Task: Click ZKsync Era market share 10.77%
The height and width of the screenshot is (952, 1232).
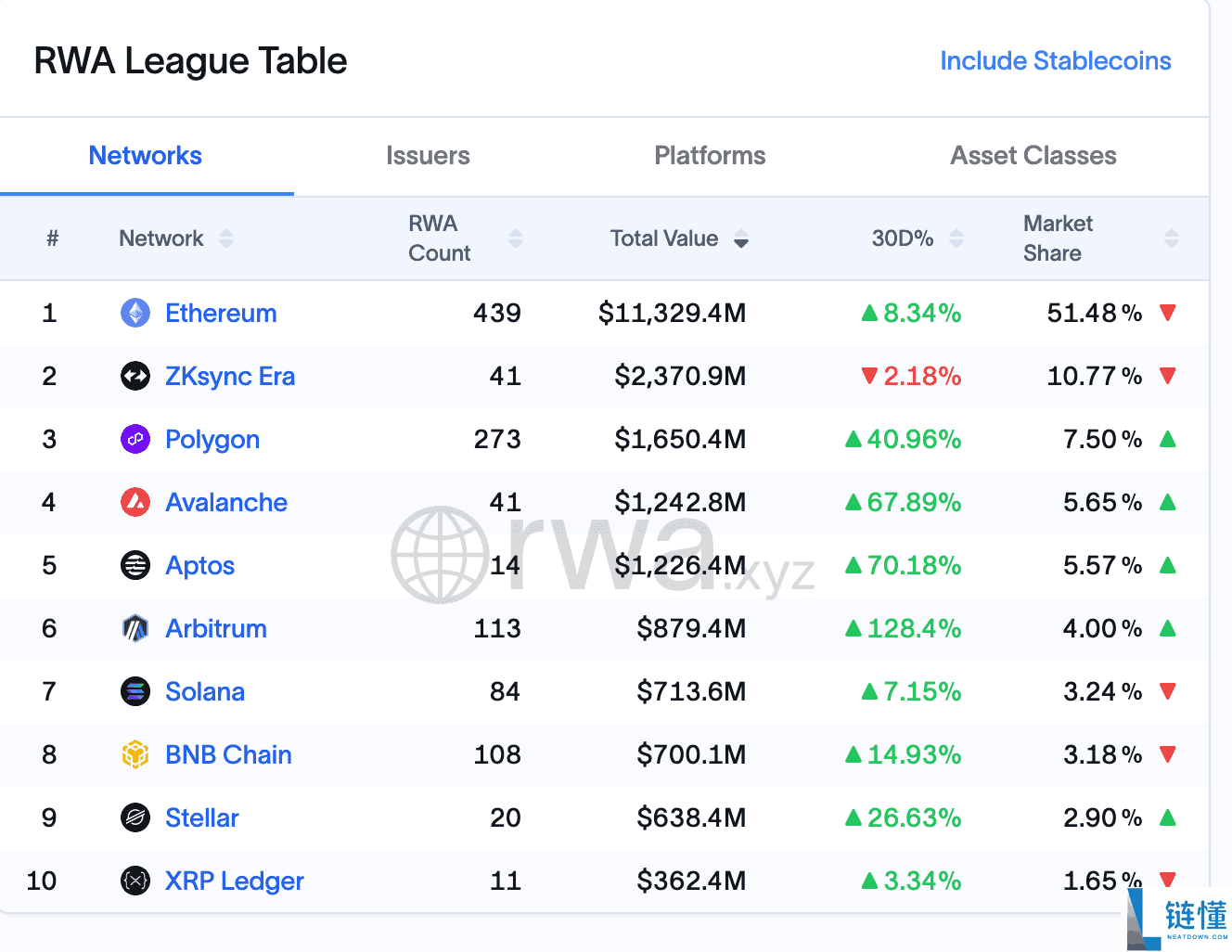Action: point(1095,376)
